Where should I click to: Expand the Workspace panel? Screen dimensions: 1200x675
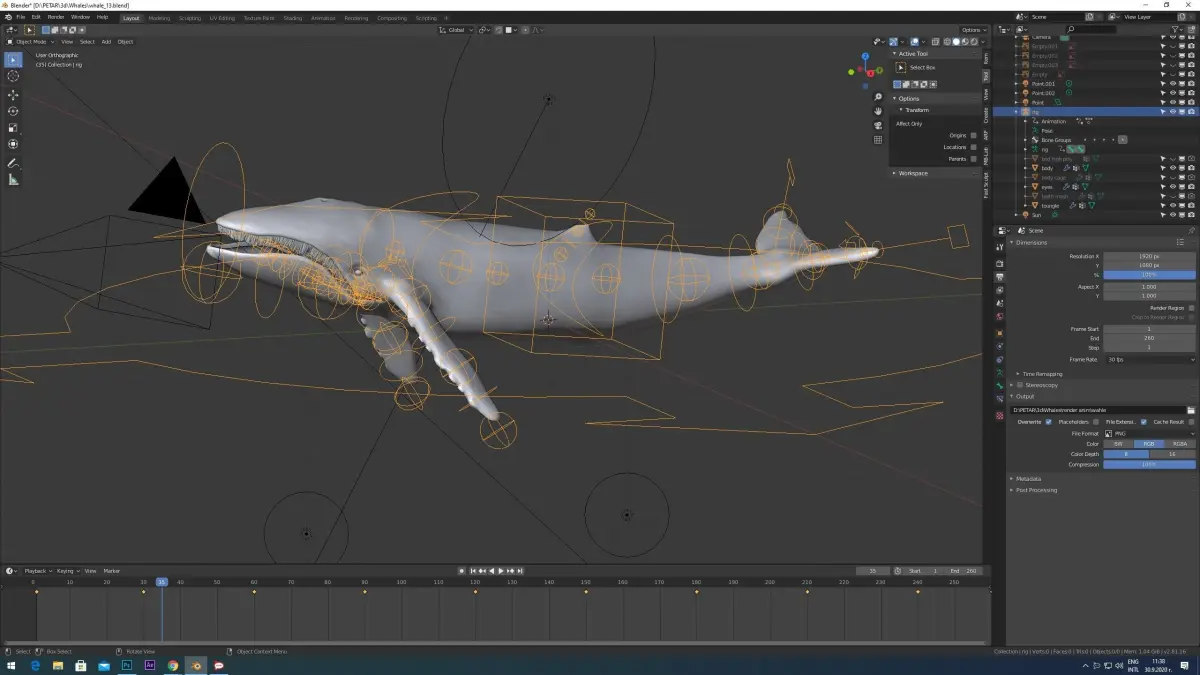pyautogui.click(x=912, y=173)
